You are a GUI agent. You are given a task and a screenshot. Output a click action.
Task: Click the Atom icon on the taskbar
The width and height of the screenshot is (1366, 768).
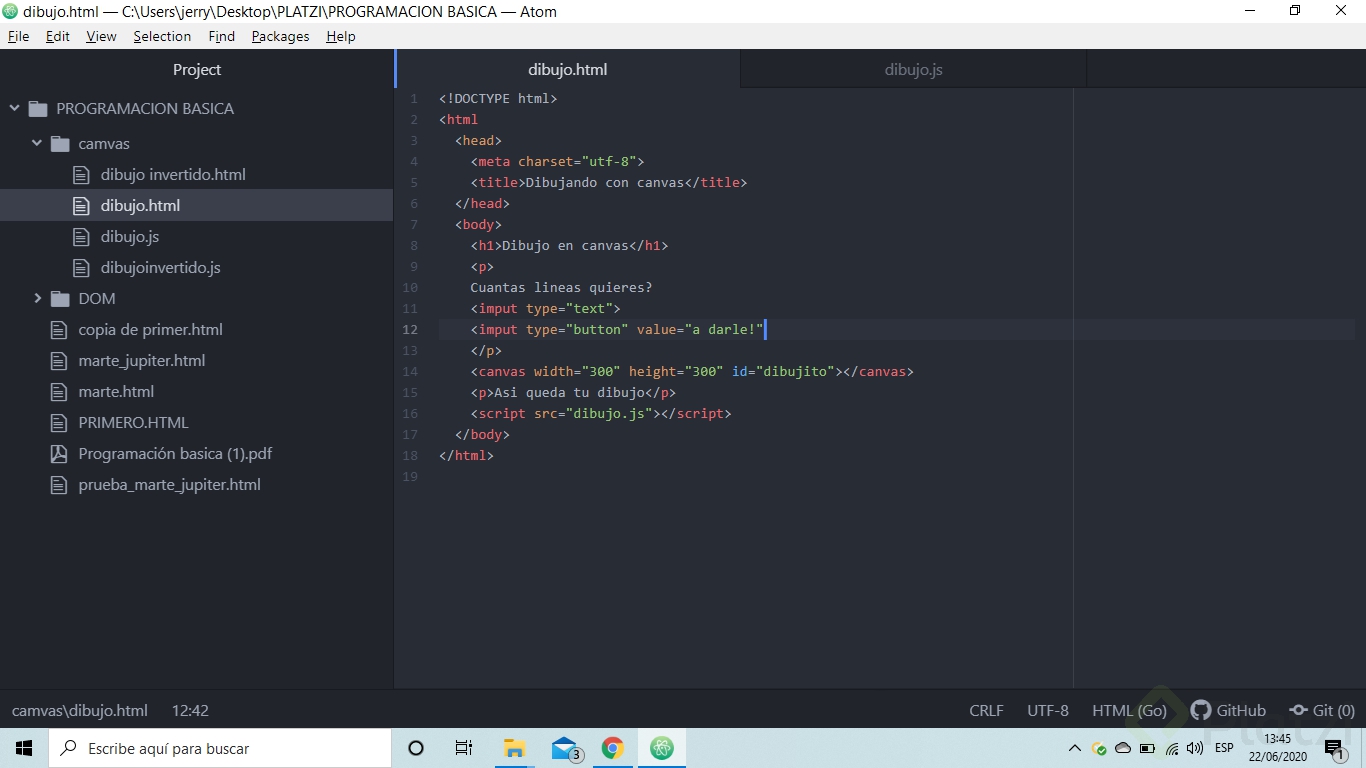(662, 748)
